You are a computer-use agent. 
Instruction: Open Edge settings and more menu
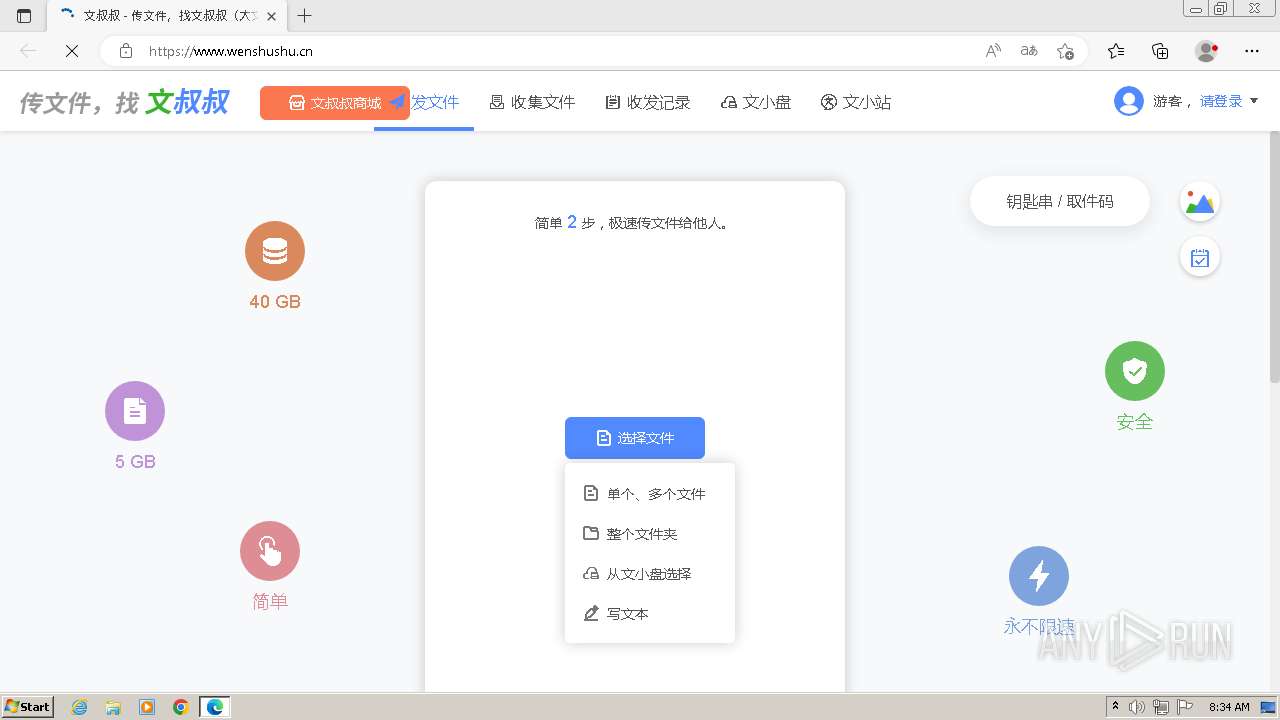click(x=1252, y=51)
